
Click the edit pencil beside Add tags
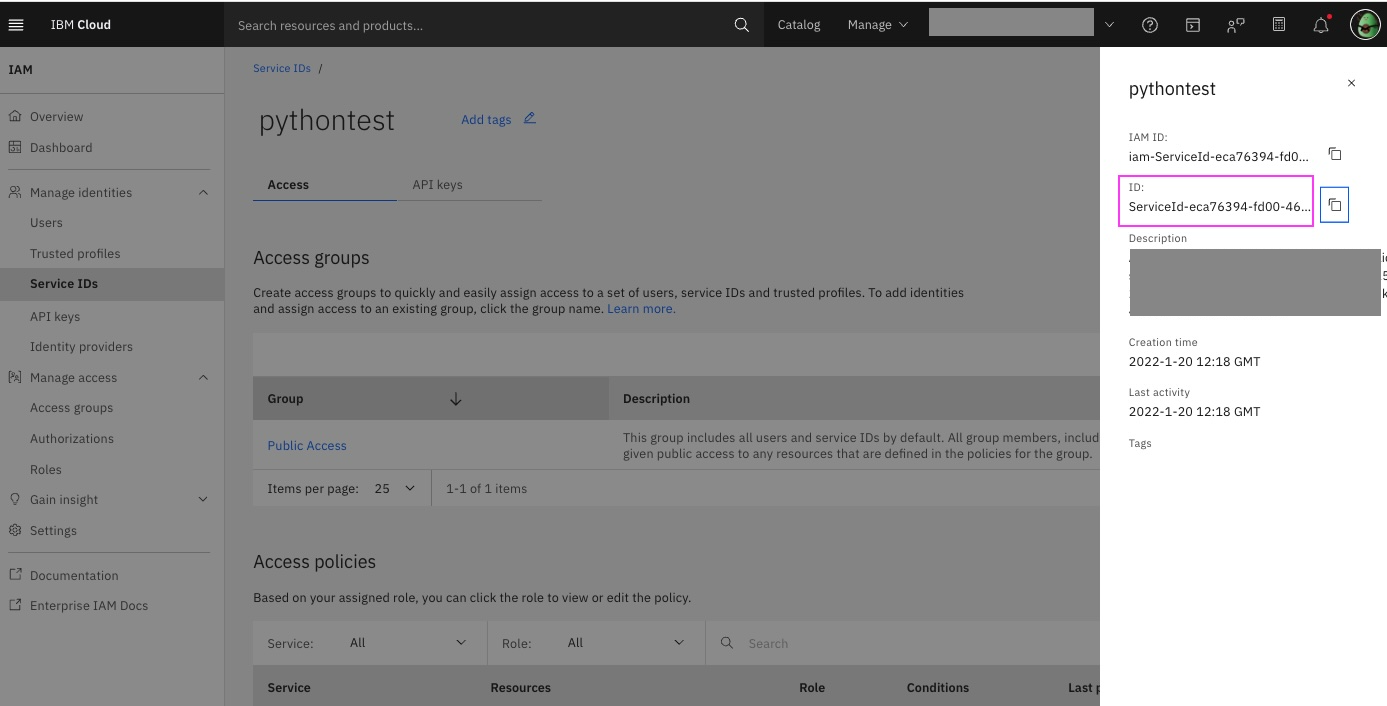530,118
